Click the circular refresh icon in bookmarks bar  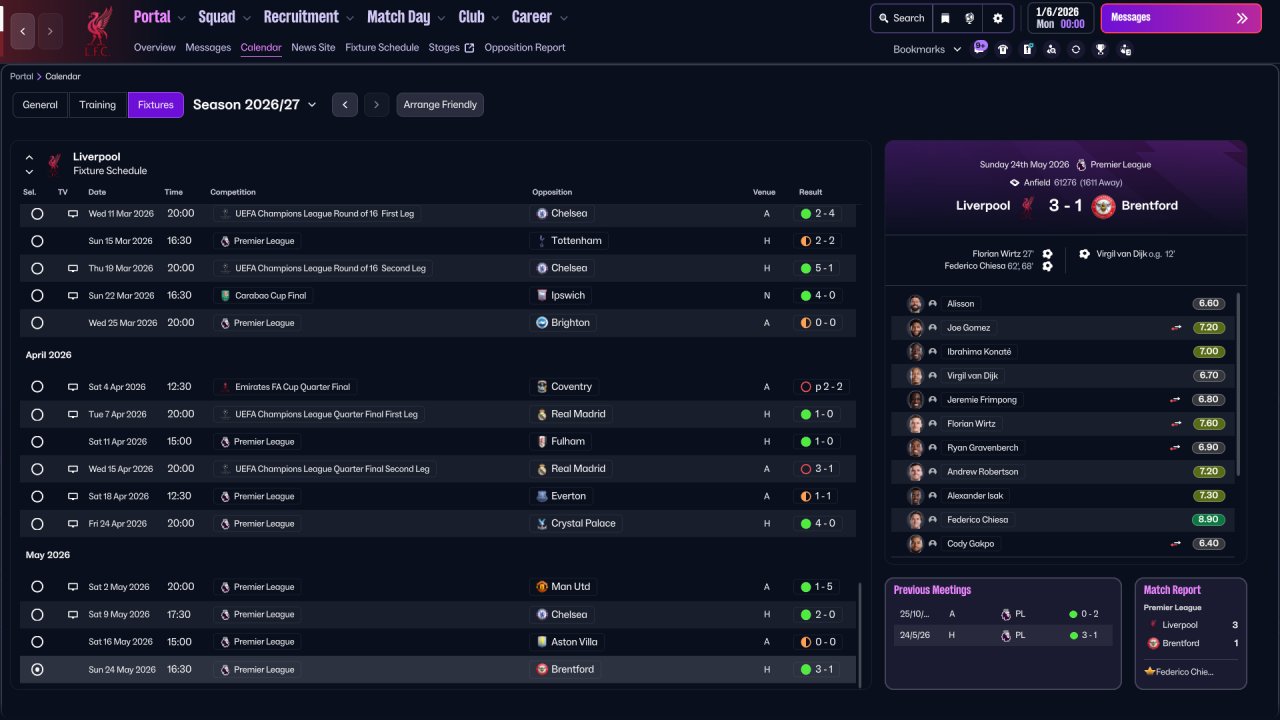(1076, 49)
